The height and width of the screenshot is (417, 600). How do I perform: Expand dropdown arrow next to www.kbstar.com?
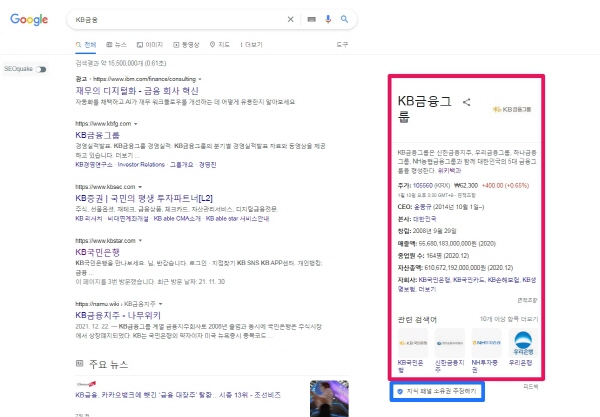(x=140, y=241)
